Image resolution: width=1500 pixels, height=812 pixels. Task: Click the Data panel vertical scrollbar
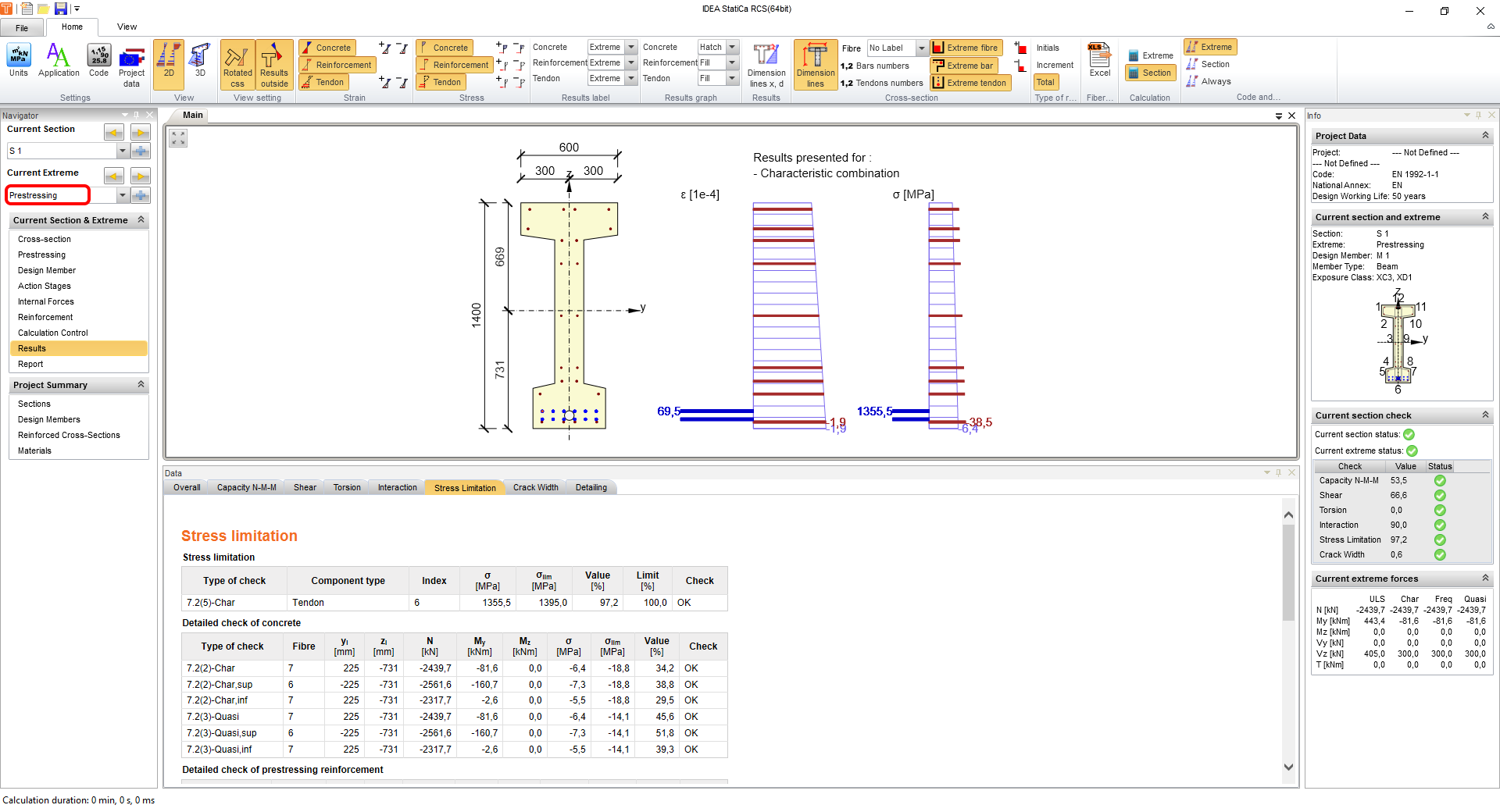coord(1288,574)
